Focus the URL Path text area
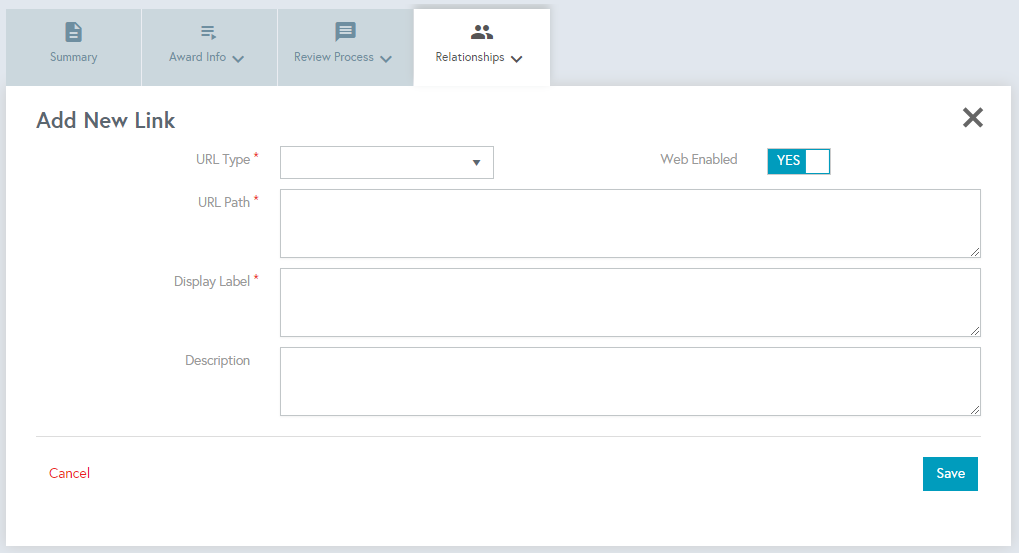The height and width of the screenshot is (553, 1019). (630, 224)
